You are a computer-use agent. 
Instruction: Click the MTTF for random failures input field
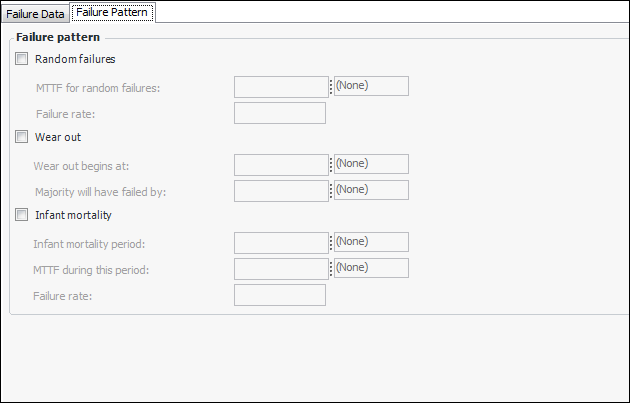pos(281,87)
